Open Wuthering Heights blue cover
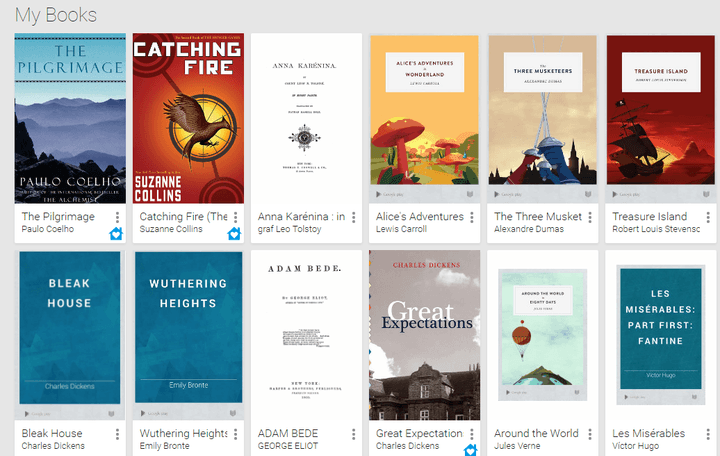This screenshot has width=720, height=456. point(188,335)
